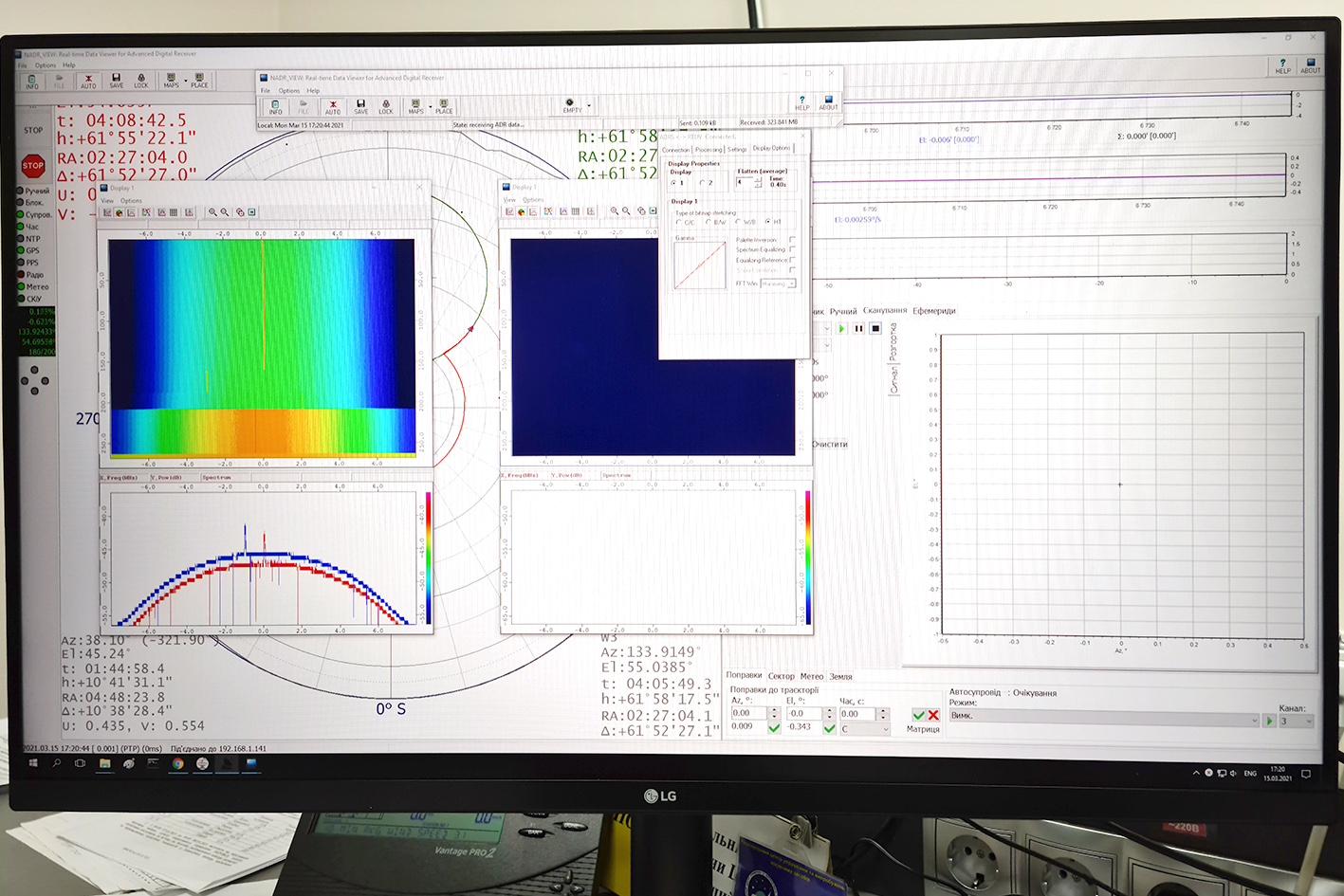Viewport: 1344px width, 896px height.
Task: Click INFO icon in background NADR_VIEW window
Action: pos(32,82)
